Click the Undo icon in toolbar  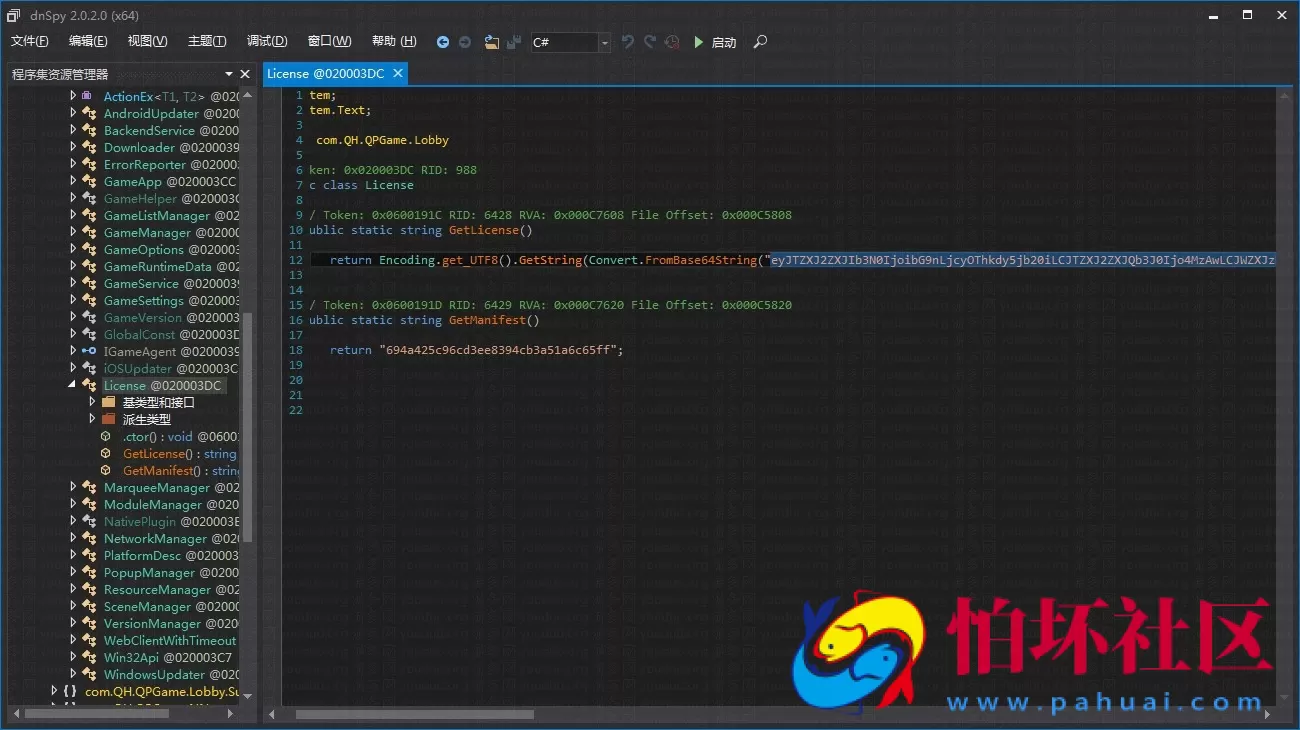click(x=628, y=42)
